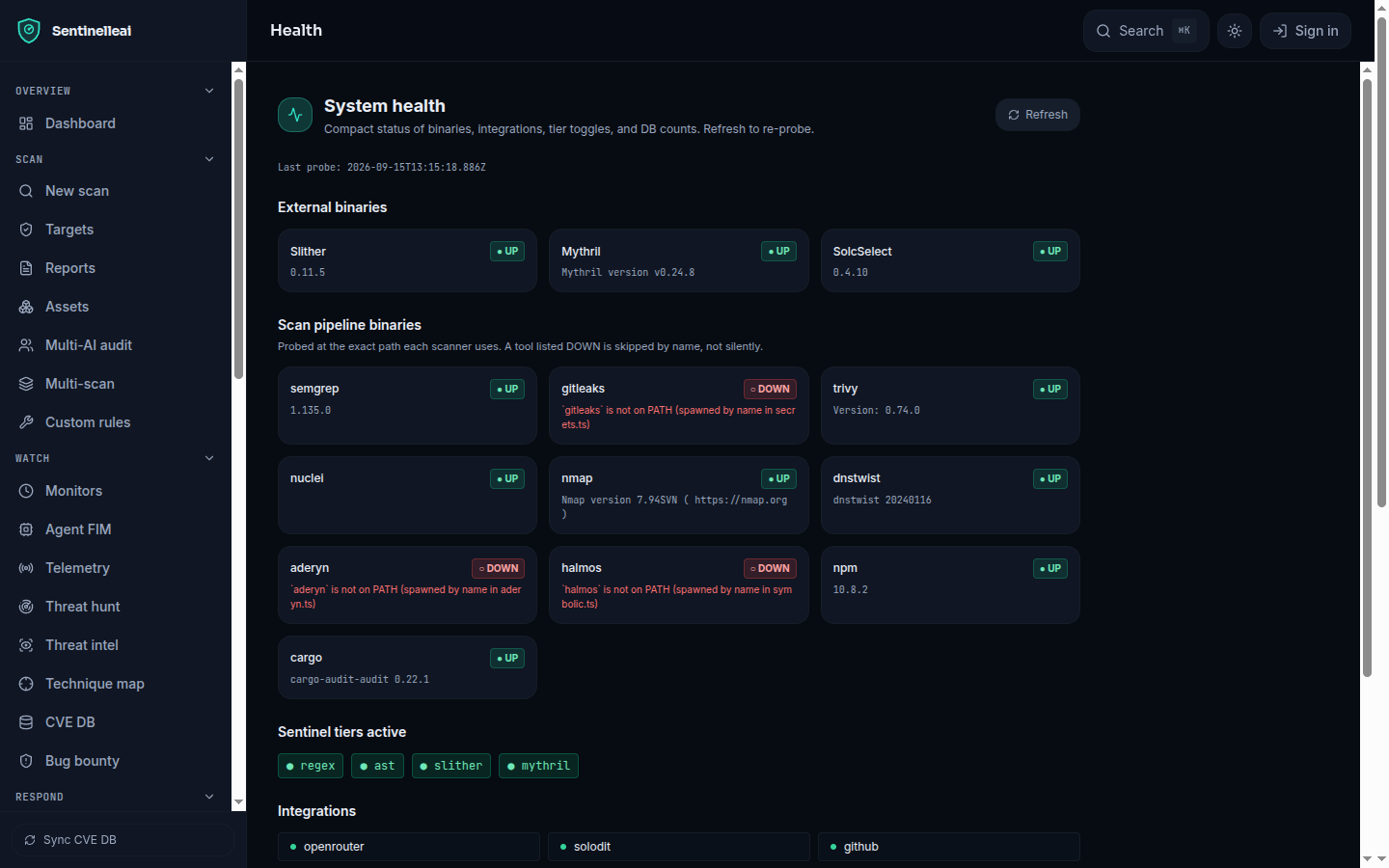This screenshot has height=868, width=1389.
Task: Open the Search box in header
Action: coord(1146,31)
